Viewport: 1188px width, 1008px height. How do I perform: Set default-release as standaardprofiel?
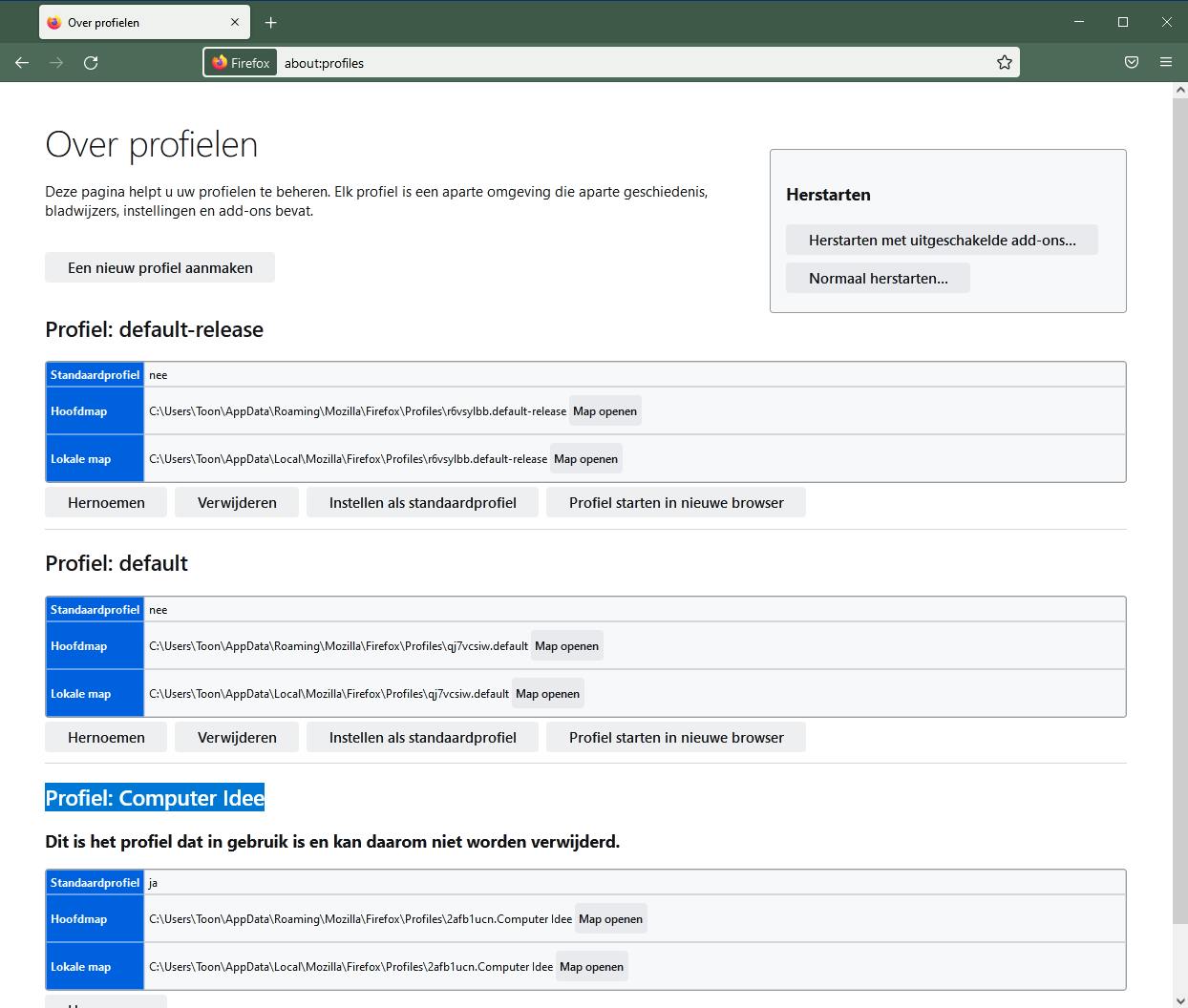coord(422,502)
